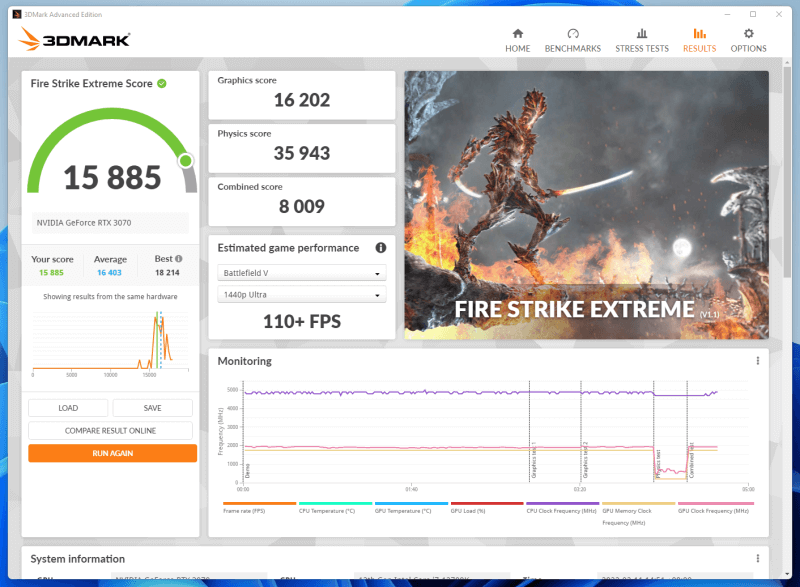Open System information three-dot menu
The width and height of the screenshot is (800, 587).
pyautogui.click(x=758, y=558)
